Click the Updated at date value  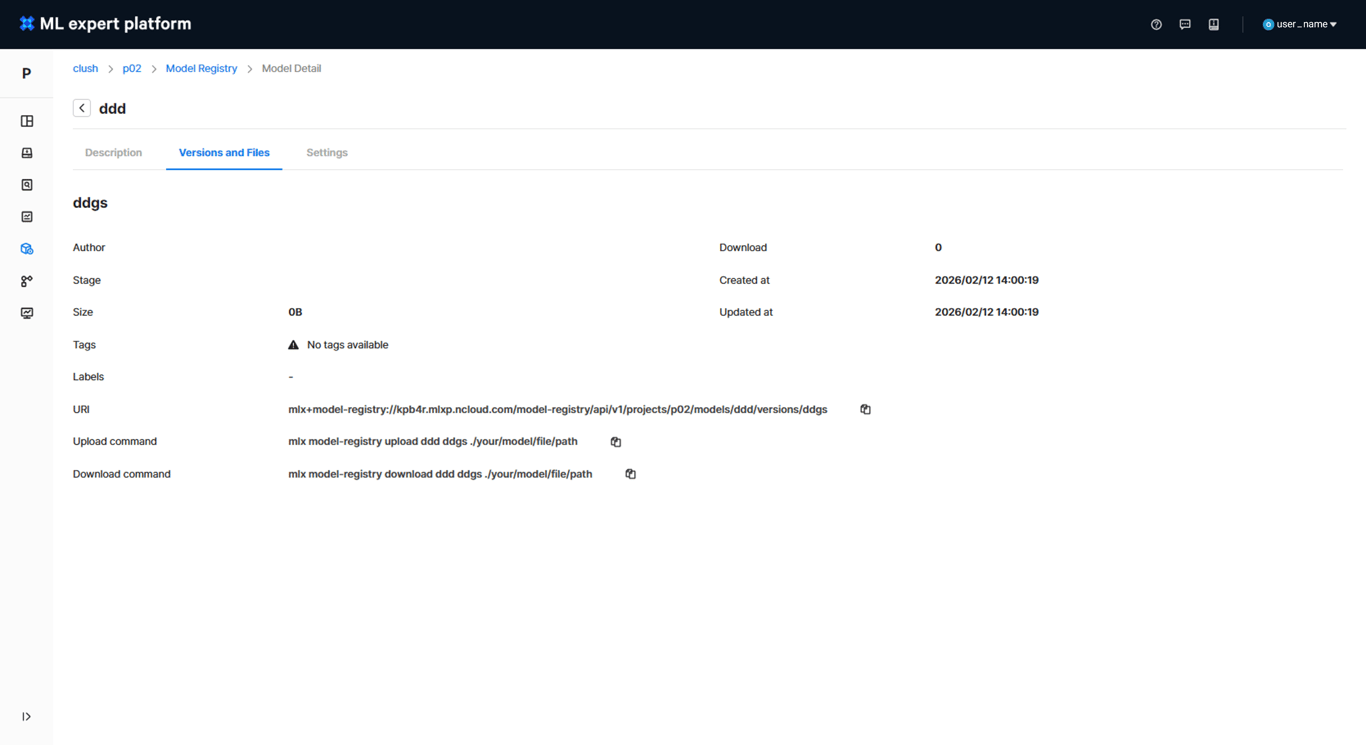987,313
